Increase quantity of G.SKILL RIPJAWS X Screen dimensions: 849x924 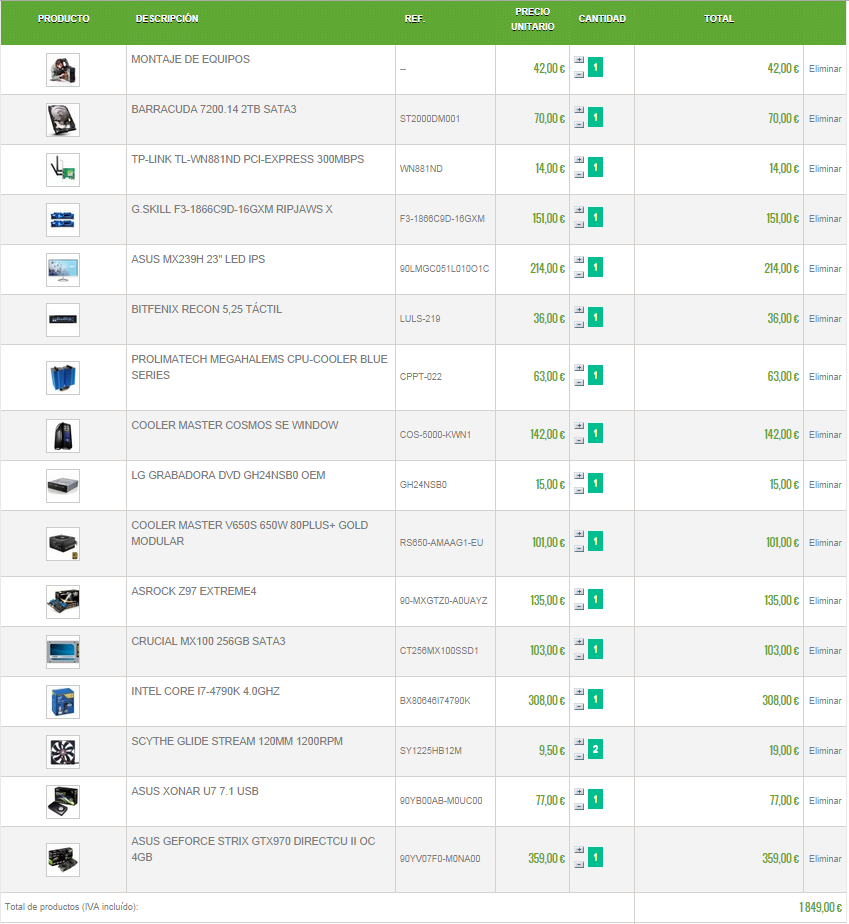[x=579, y=210]
